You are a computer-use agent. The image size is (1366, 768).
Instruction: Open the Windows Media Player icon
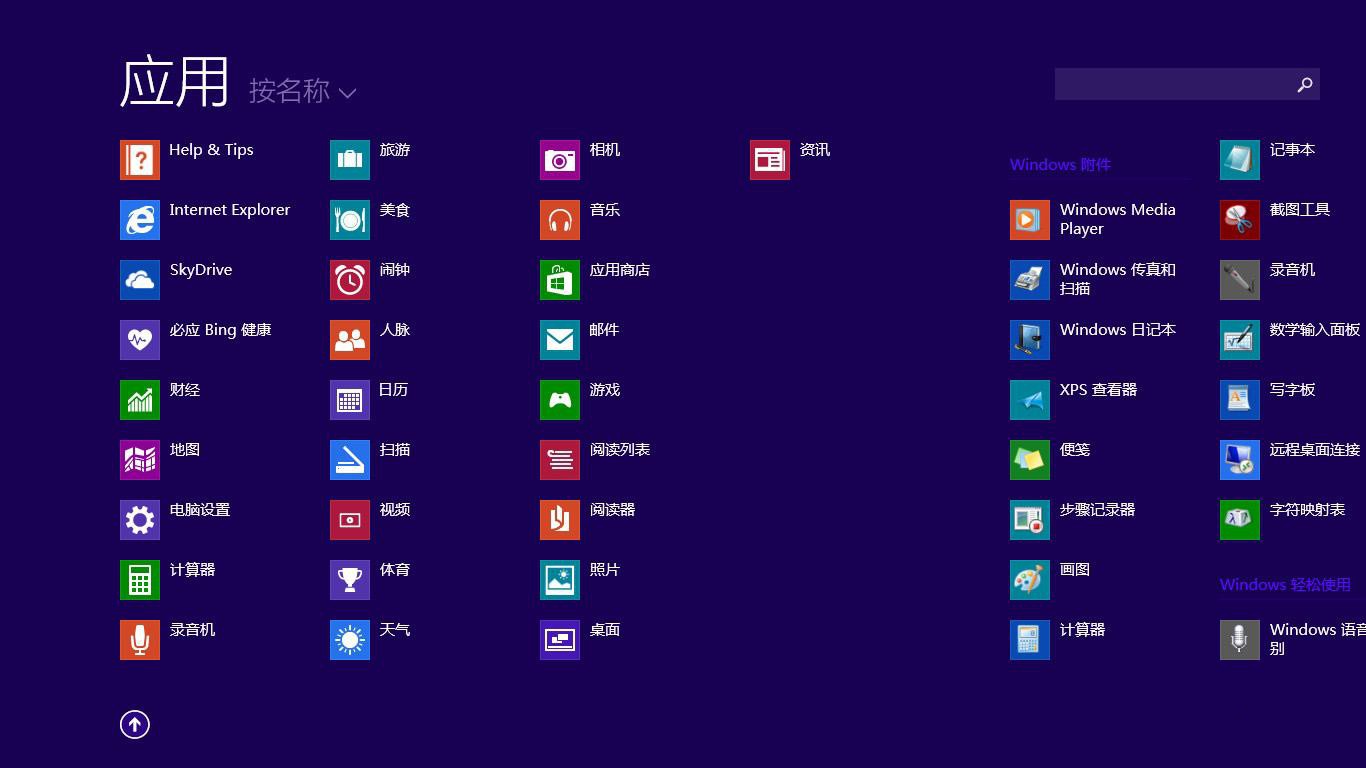[1030, 220]
